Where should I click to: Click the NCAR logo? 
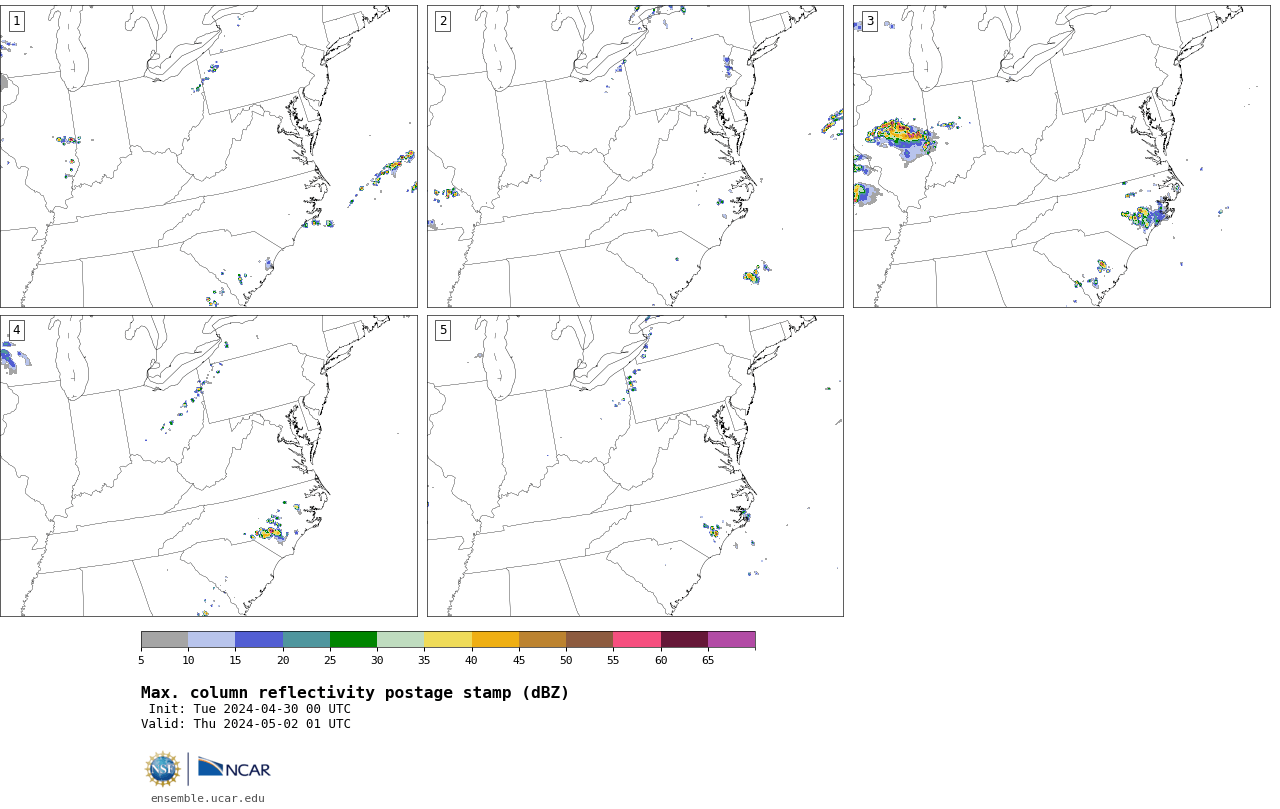[x=234, y=768]
